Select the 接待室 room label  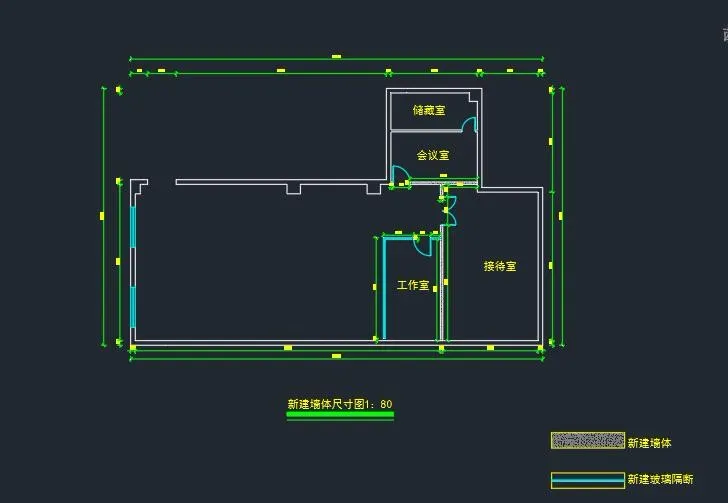pyautogui.click(x=500, y=266)
